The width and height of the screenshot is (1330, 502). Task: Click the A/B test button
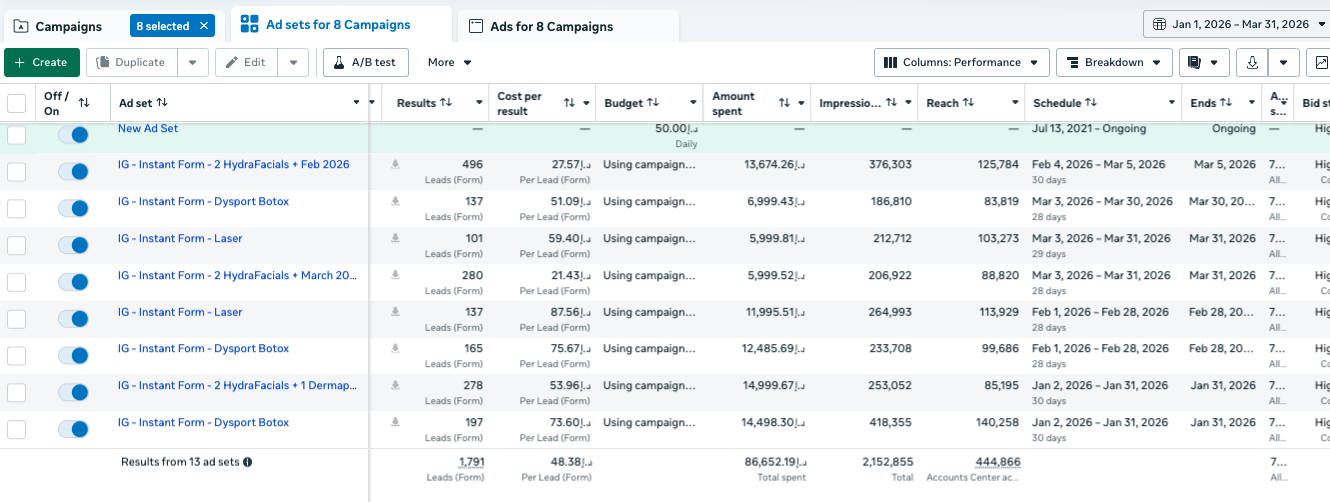365,62
